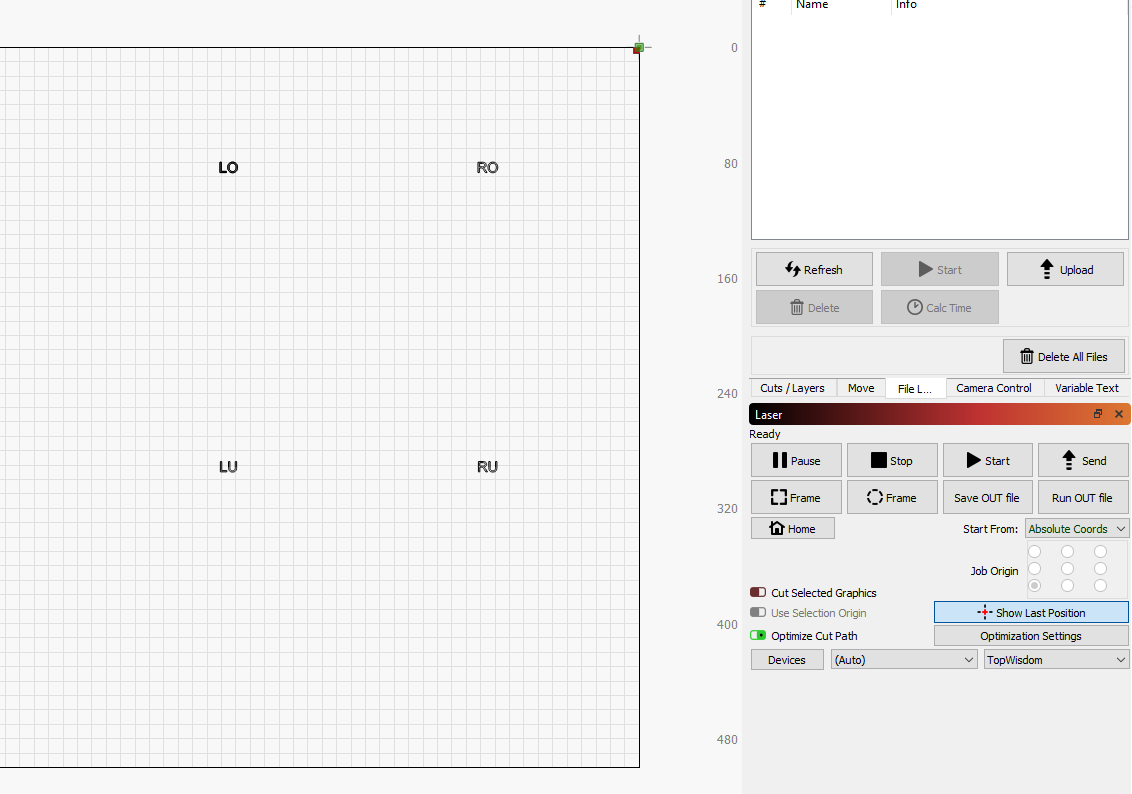This screenshot has height=794, width=1132.
Task: Select the middle-right Job Origin radio
Action: [x=1100, y=569]
